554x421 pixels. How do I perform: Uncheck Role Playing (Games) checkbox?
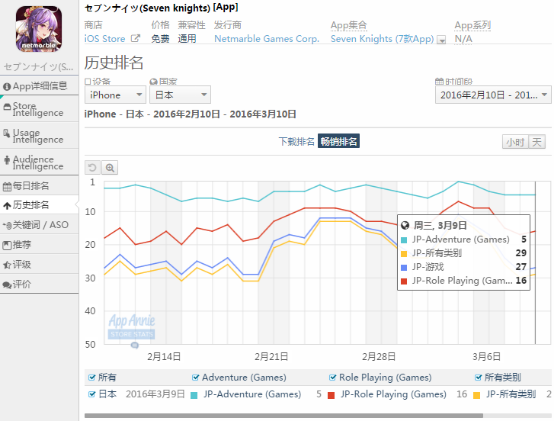(x=332, y=377)
